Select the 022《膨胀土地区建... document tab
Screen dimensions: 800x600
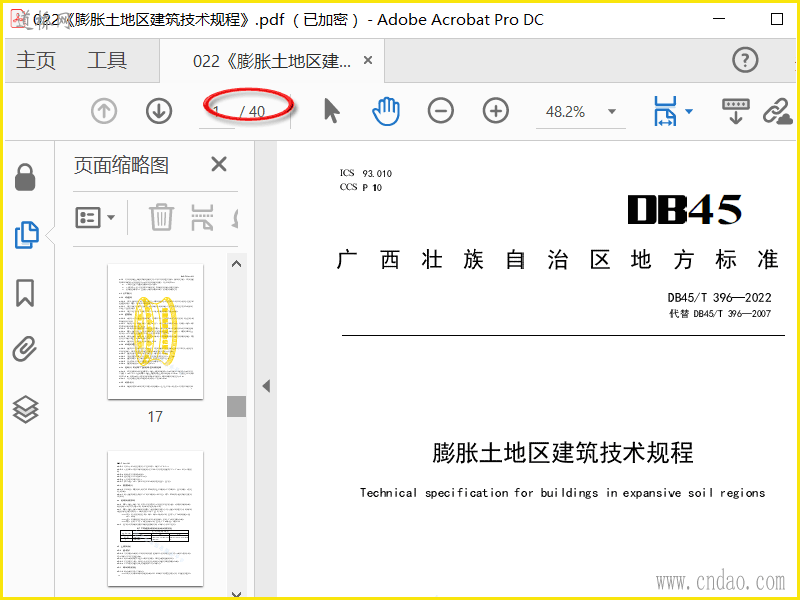271,61
